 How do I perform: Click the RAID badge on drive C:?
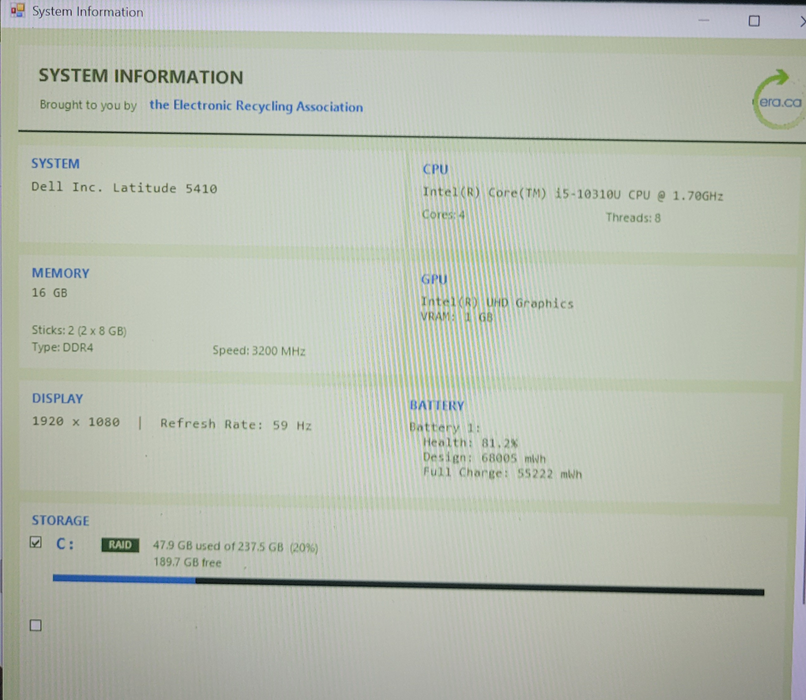(x=120, y=545)
